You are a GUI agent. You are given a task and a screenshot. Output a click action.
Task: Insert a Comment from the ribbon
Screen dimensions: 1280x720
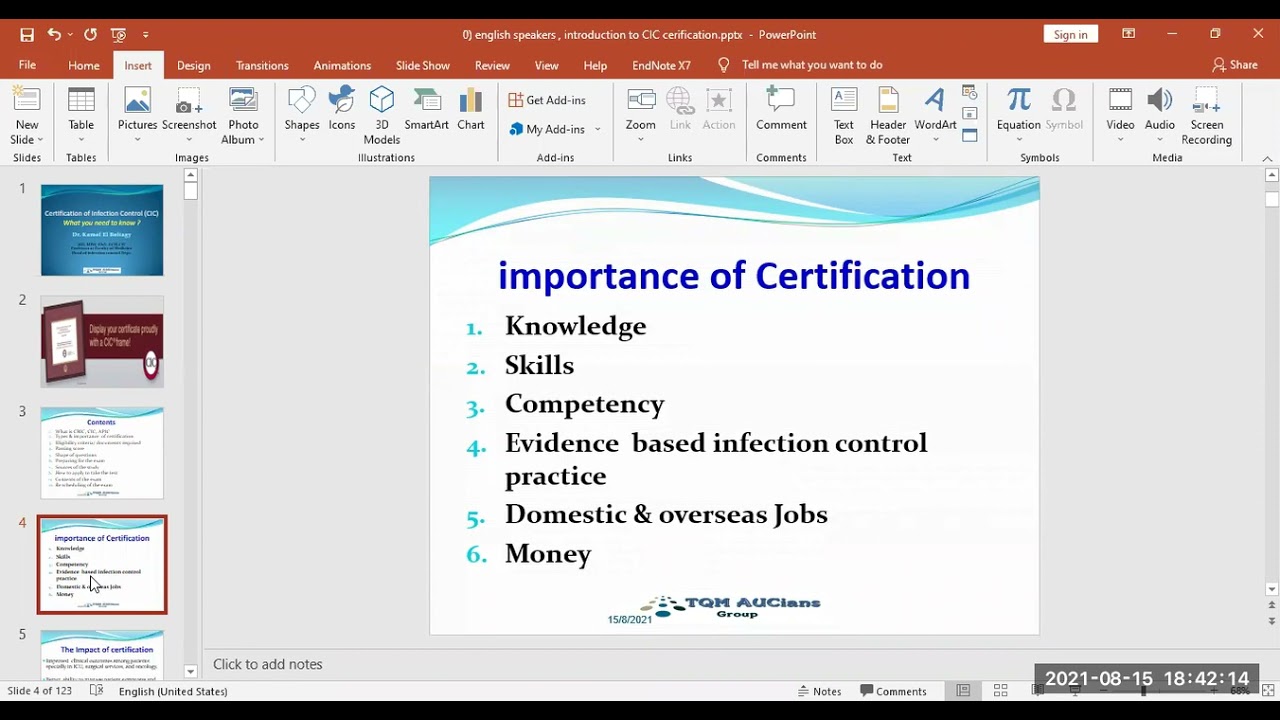[781, 110]
